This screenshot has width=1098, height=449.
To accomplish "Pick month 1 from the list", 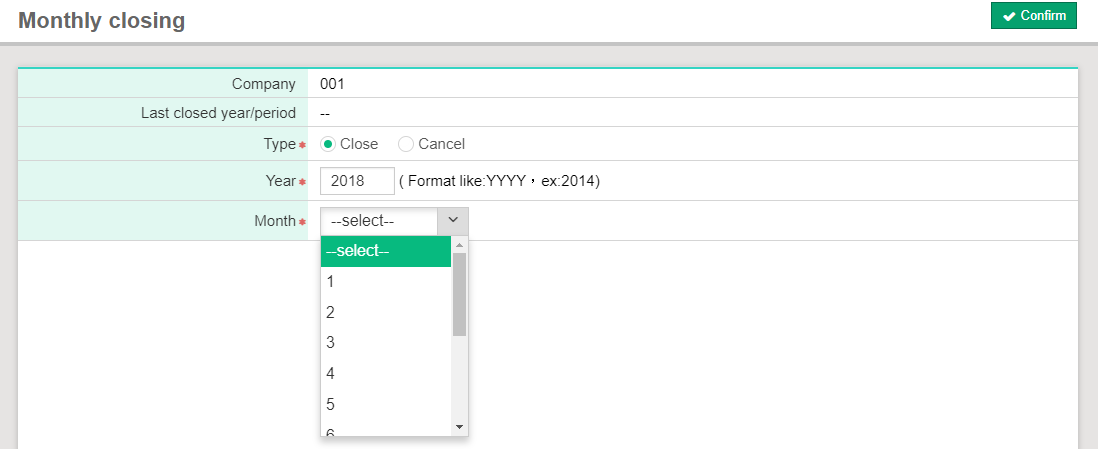I will click(385, 282).
